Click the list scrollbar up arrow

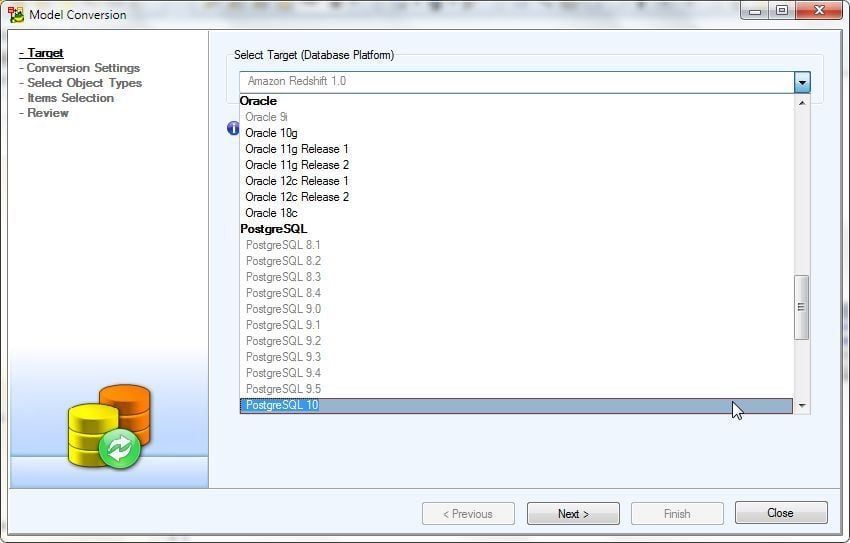pos(802,102)
